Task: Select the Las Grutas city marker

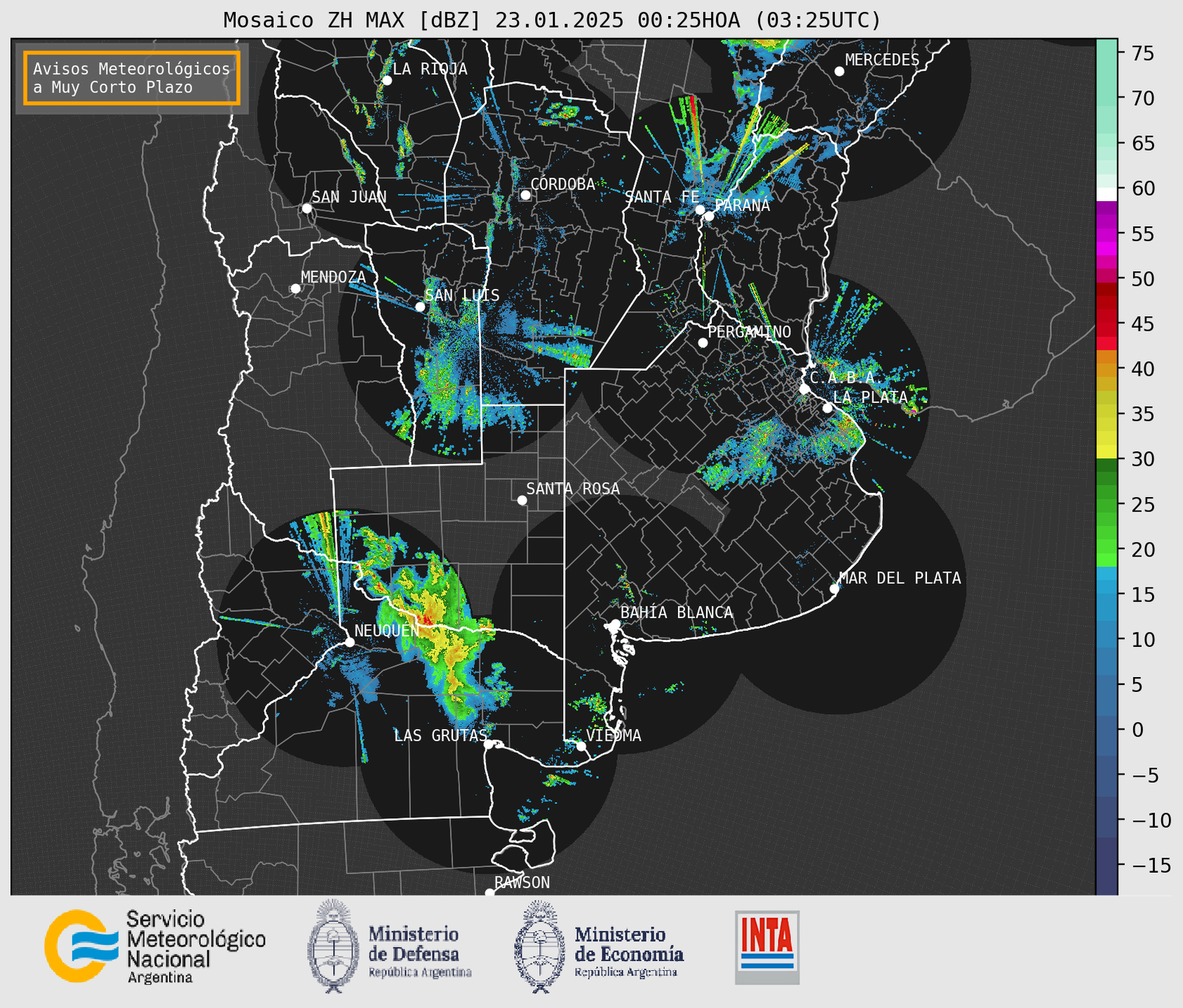Action: 489,744
